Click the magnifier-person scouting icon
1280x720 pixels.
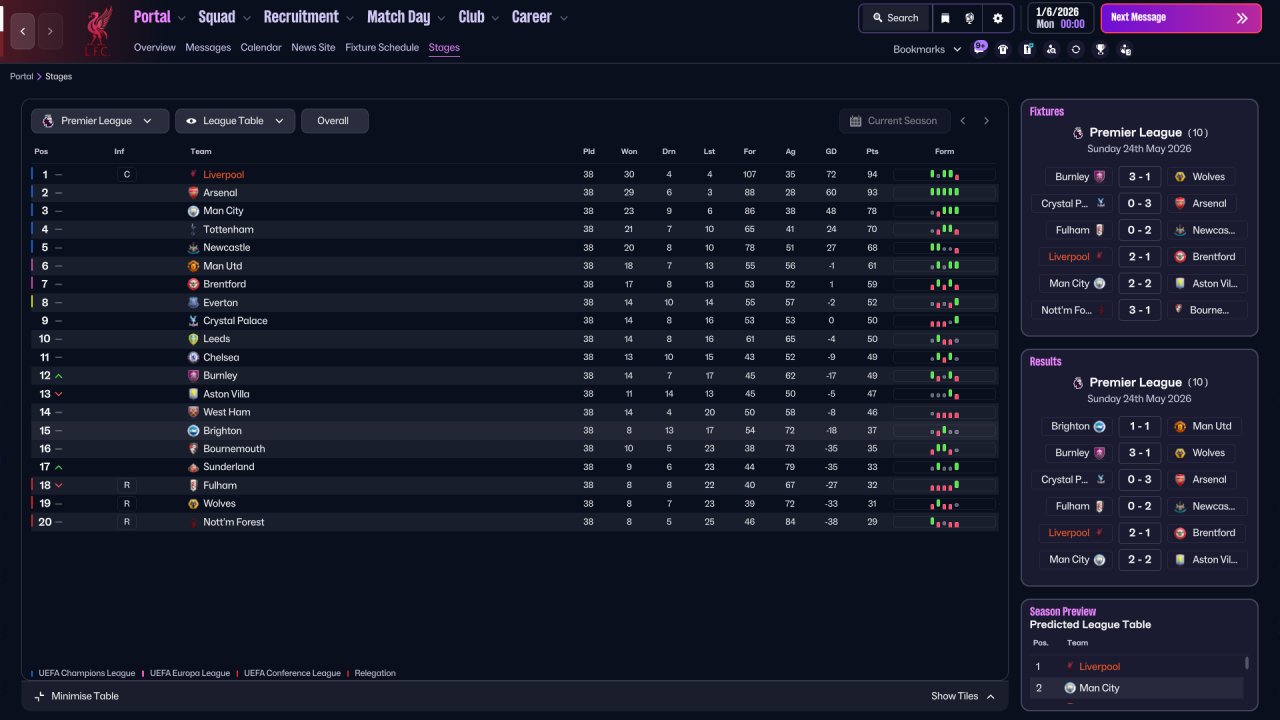tap(1051, 49)
